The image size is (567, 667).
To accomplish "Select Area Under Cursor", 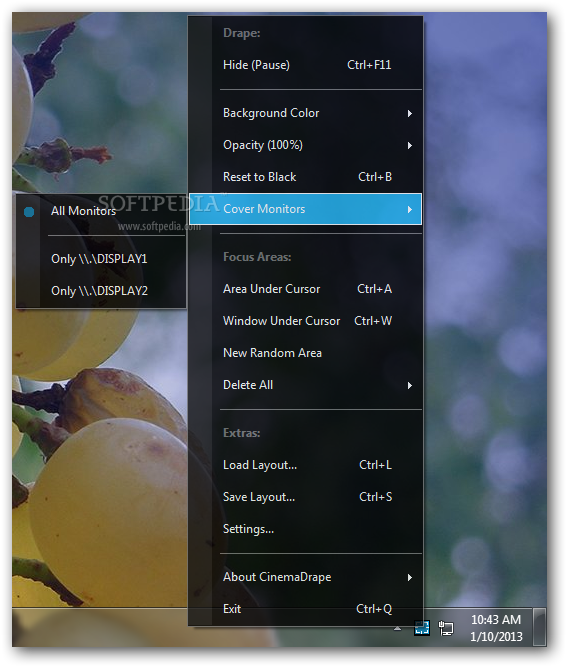I will coord(305,289).
